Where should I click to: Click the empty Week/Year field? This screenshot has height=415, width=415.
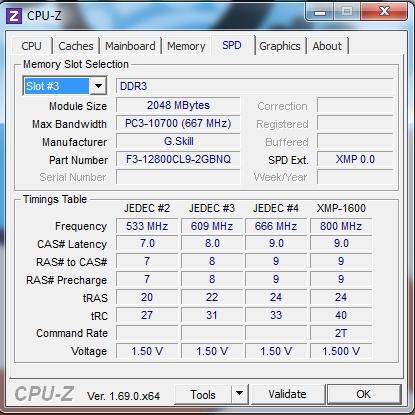click(x=355, y=177)
